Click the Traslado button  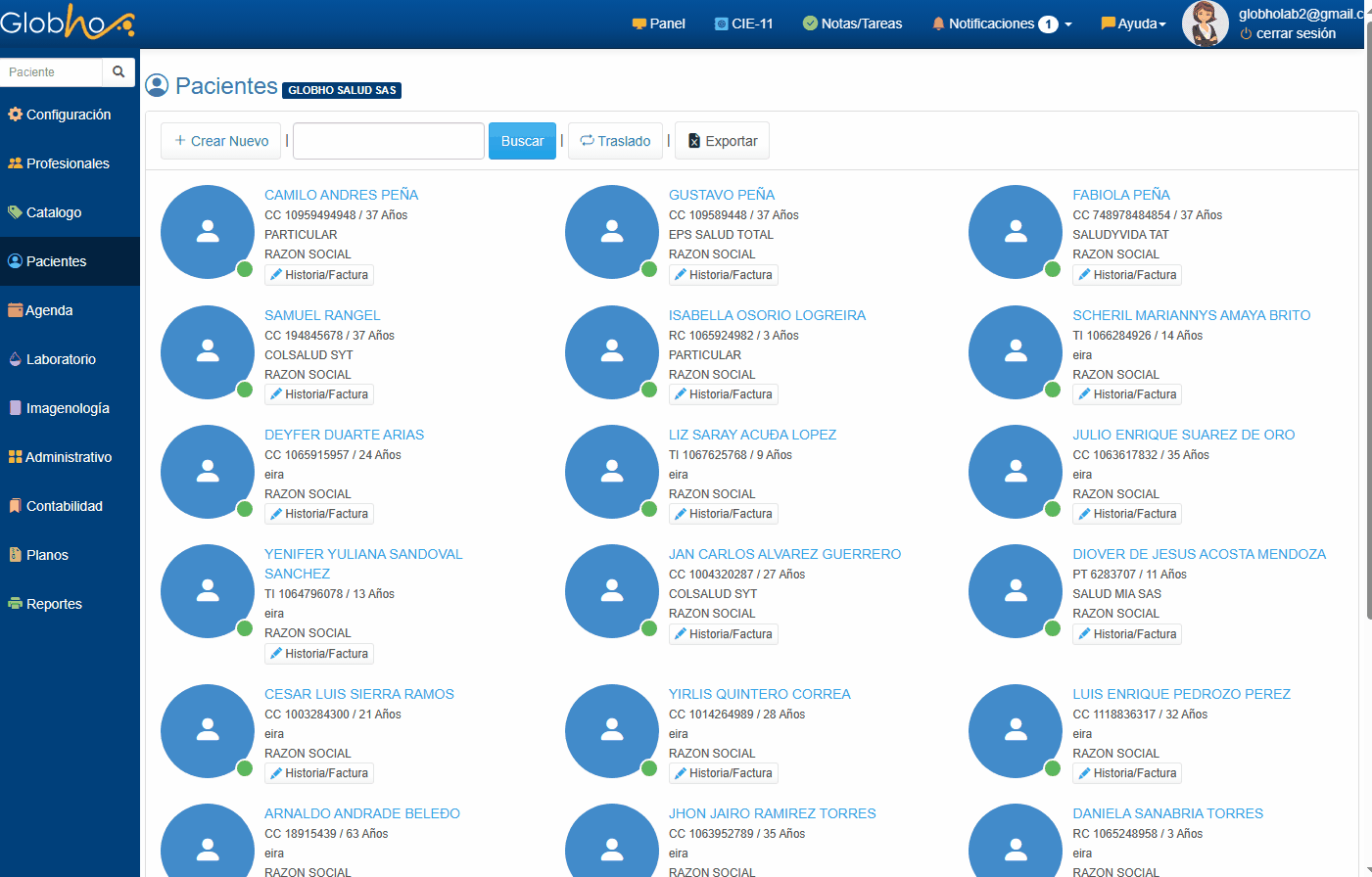click(615, 141)
